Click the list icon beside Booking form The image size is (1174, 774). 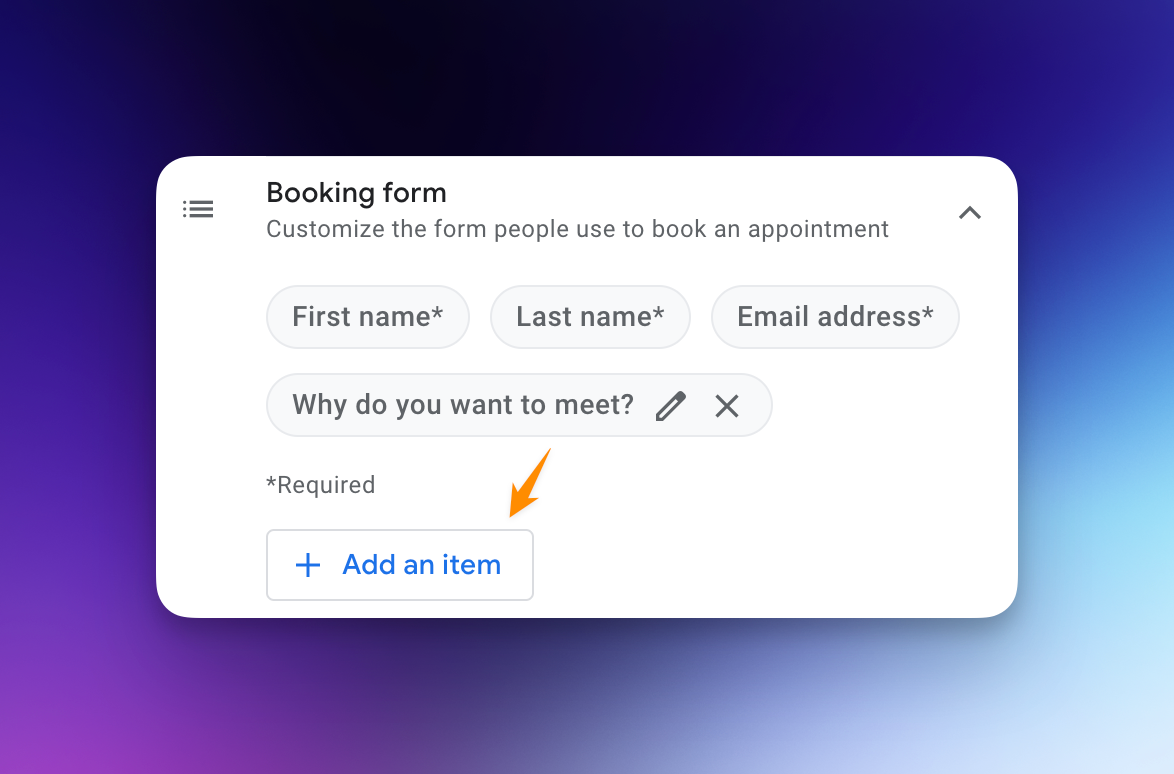198,209
